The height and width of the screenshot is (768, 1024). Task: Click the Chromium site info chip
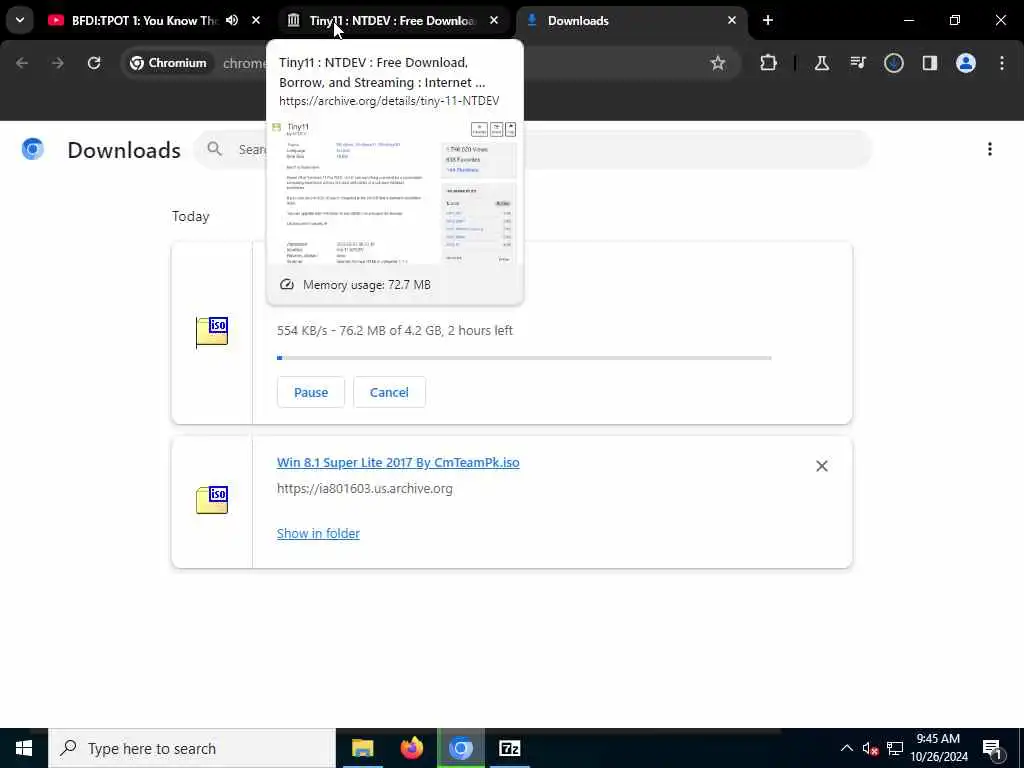pos(168,63)
